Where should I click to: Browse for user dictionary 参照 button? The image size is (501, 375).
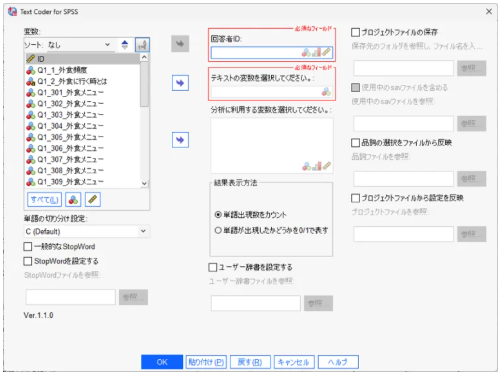318,303
